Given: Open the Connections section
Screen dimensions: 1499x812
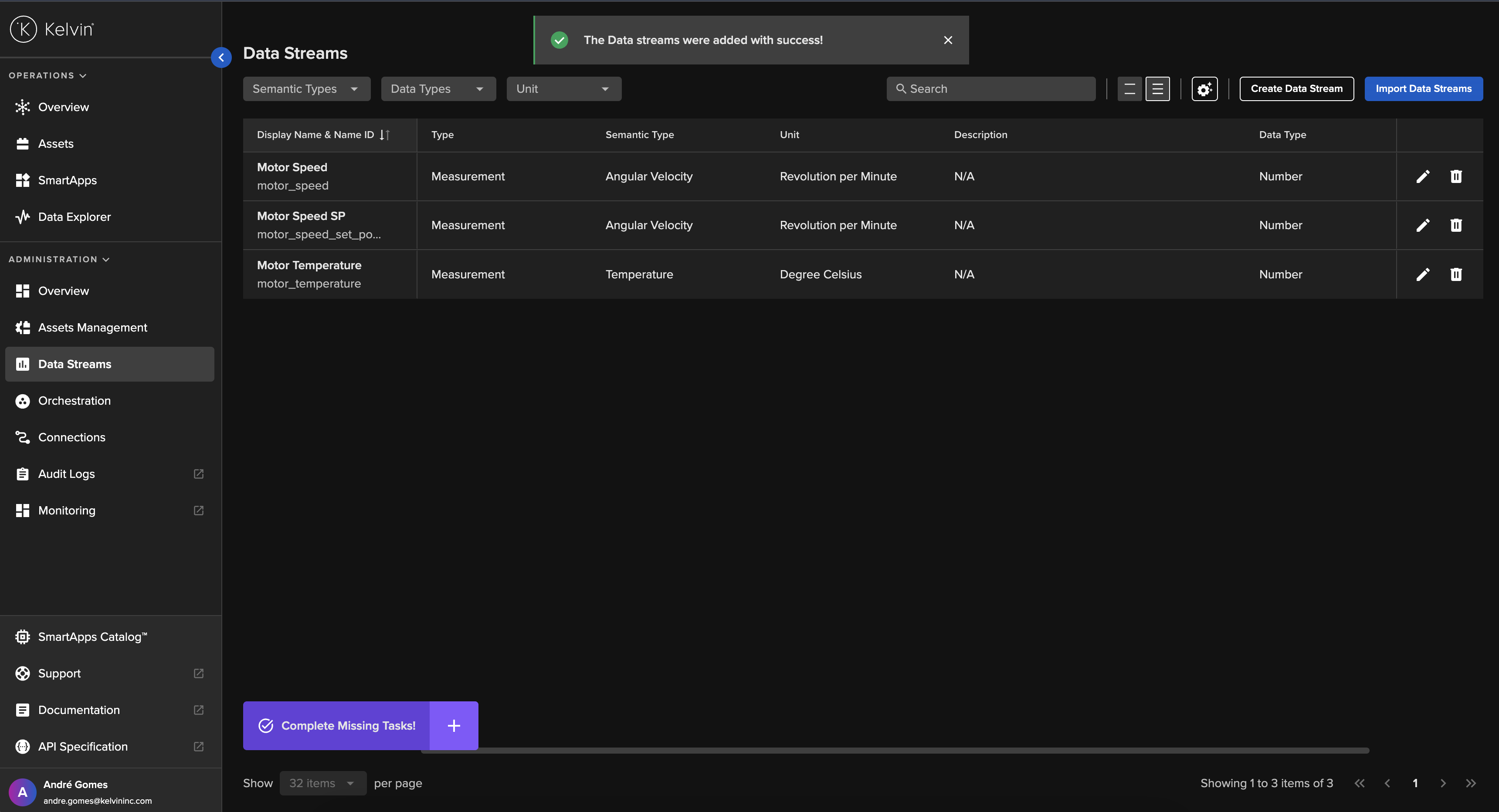Looking at the screenshot, I should pyautogui.click(x=71, y=437).
